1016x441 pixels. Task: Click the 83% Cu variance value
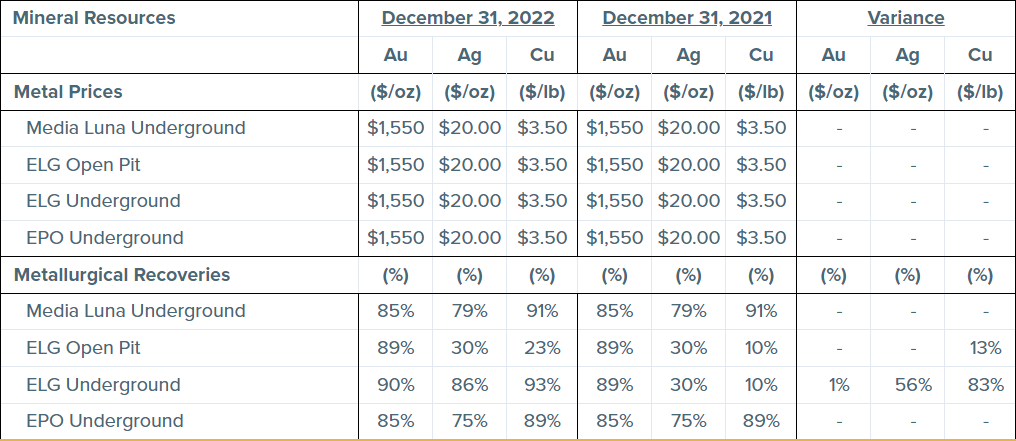pyautogui.click(x=985, y=385)
